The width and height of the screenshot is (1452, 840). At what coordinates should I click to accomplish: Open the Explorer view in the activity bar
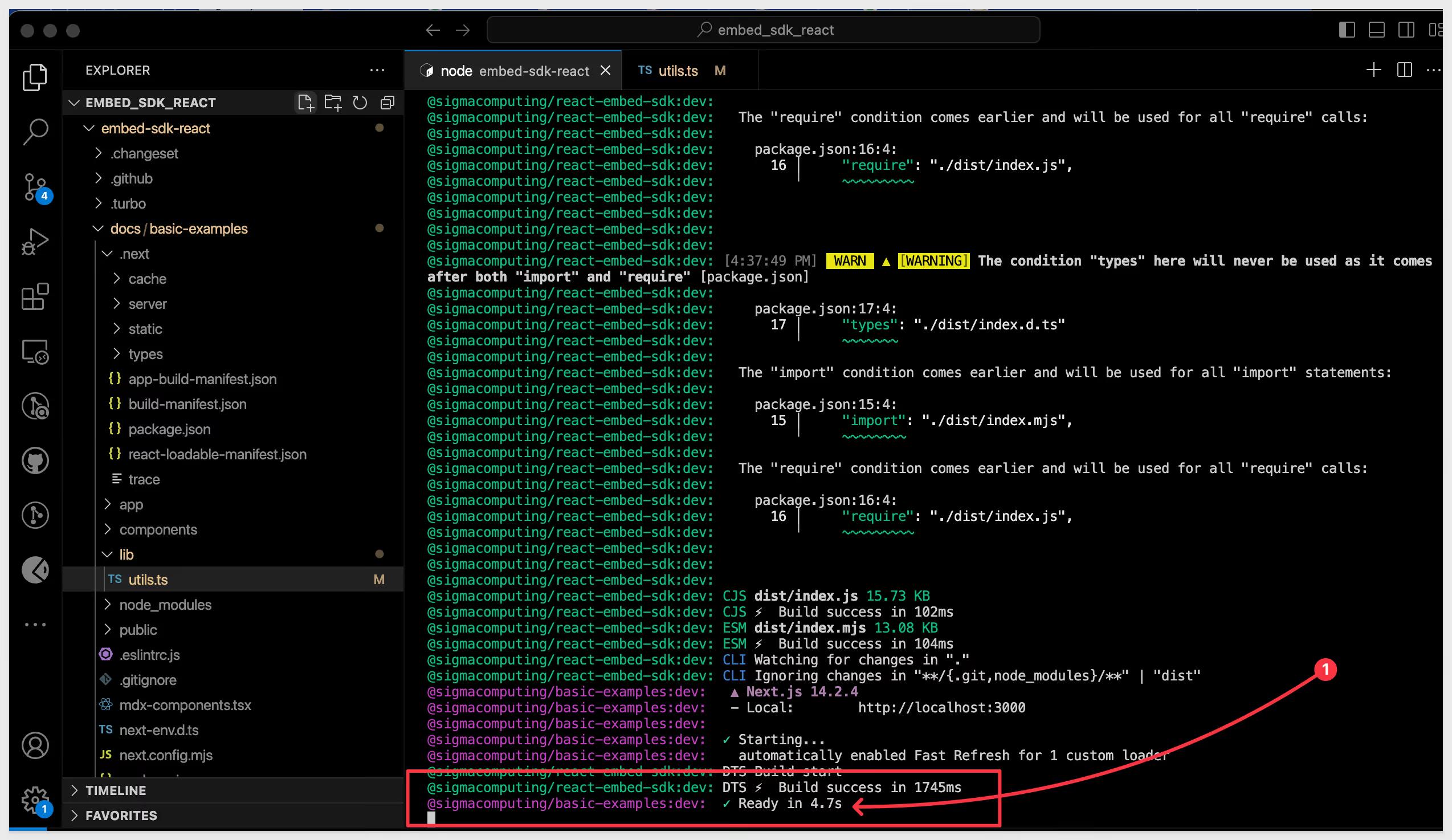click(x=35, y=78)
